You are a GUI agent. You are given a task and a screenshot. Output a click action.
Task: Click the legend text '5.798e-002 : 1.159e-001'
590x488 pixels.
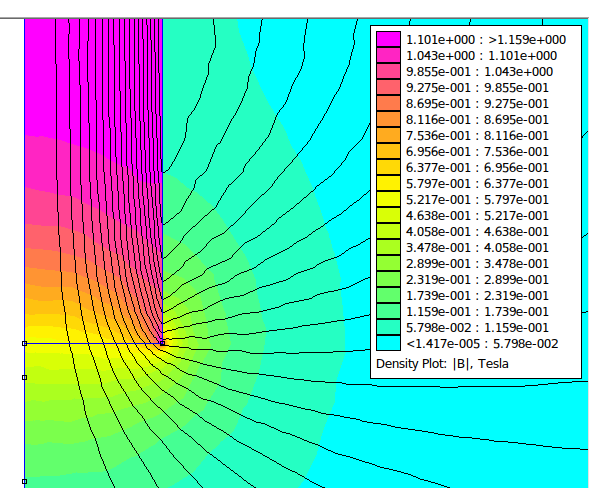tap(477, 327)
